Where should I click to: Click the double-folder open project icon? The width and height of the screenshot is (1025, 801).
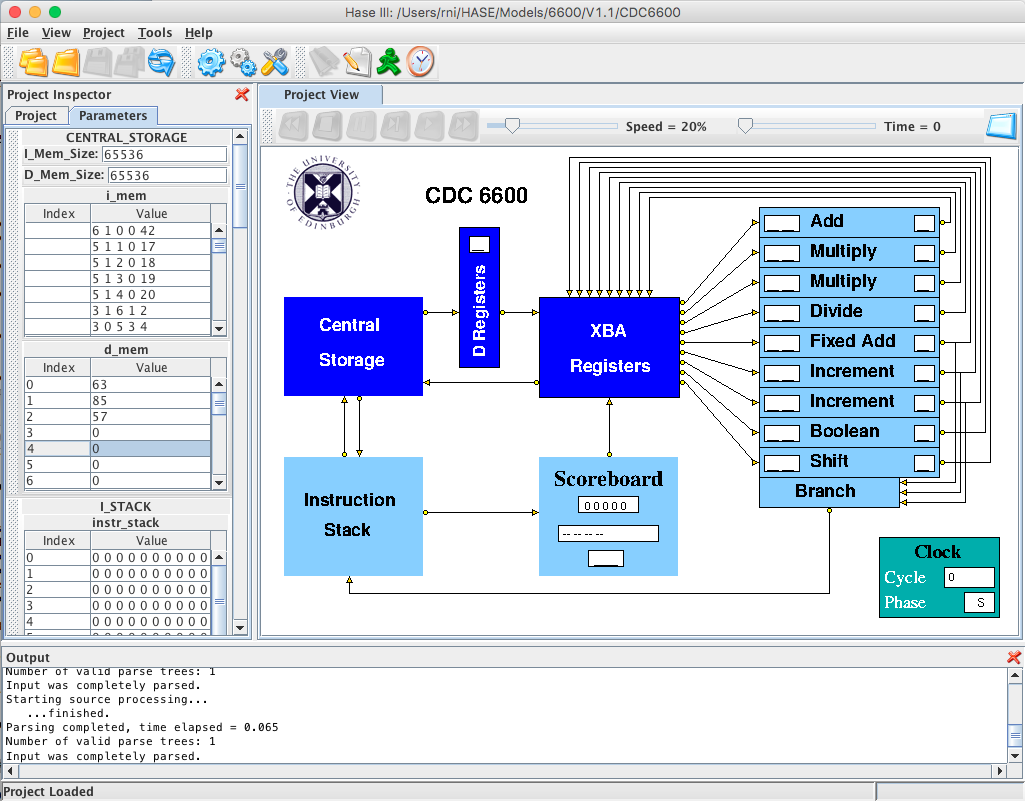[33, 63]
